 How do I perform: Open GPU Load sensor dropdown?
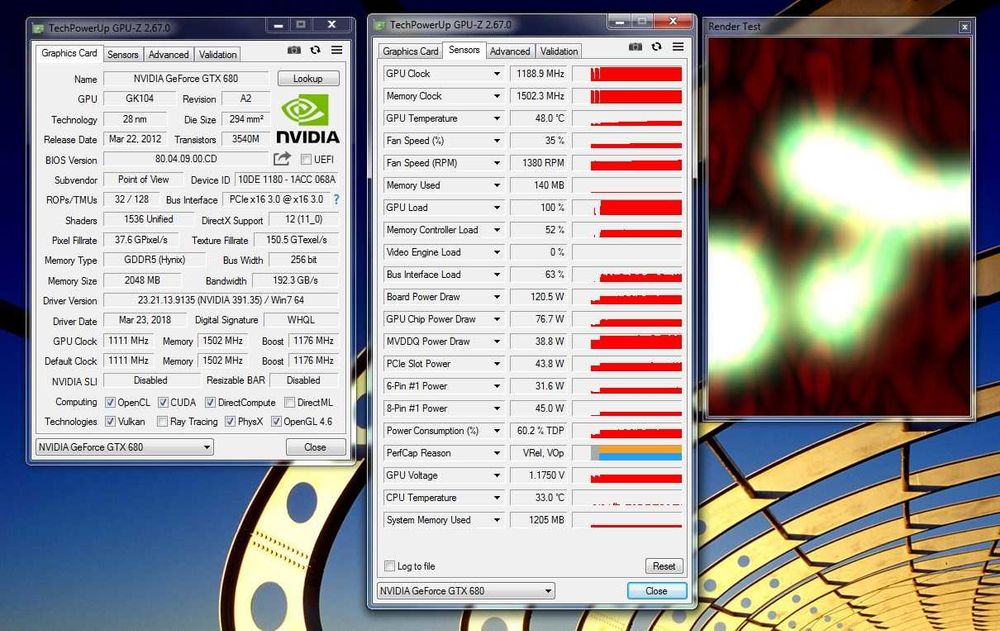pos(497,208)
